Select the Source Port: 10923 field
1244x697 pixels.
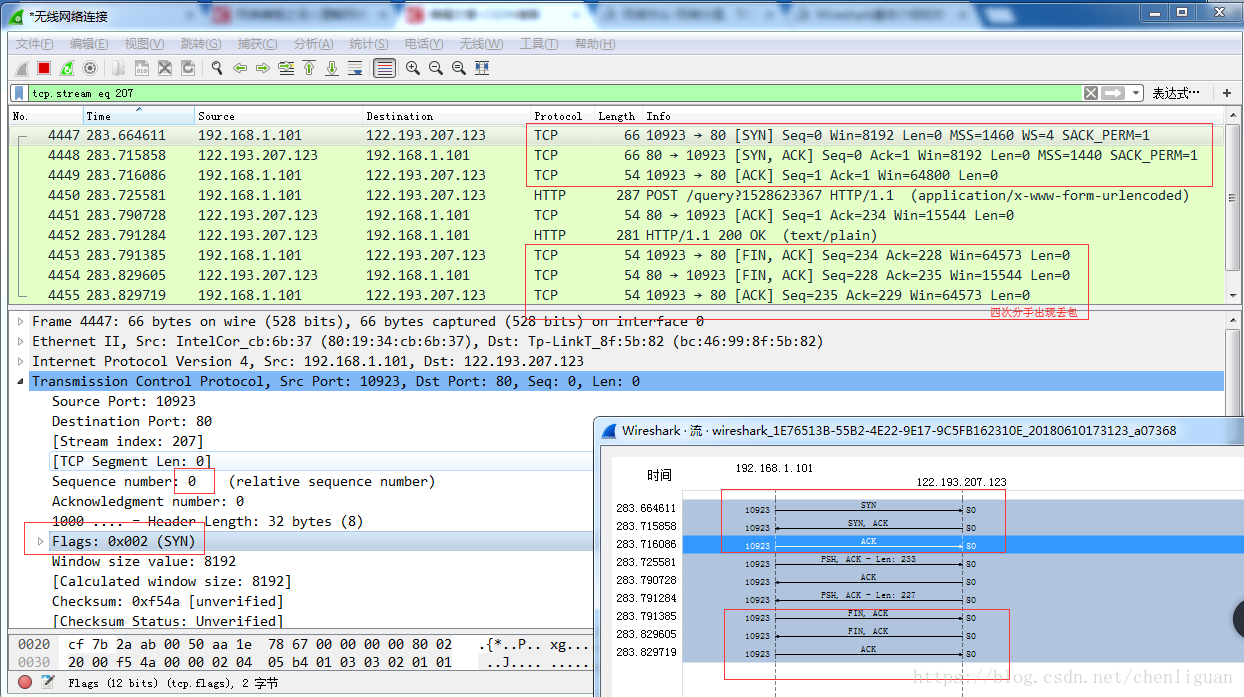coord(124,401)
